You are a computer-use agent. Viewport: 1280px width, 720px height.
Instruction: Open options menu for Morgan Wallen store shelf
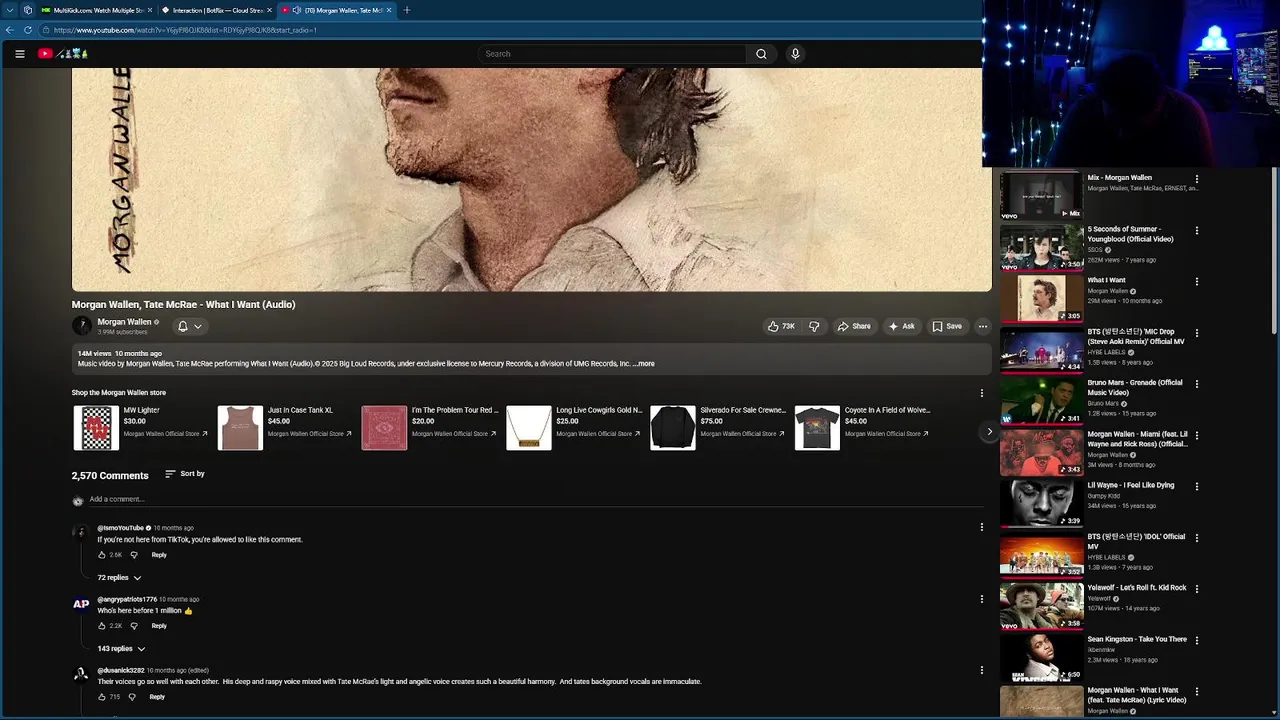coord(981,393)
